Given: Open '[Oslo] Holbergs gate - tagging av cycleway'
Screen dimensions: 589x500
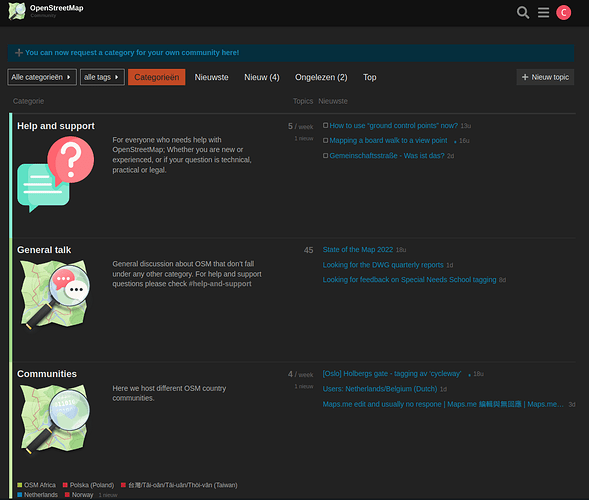Looking at the screenshot, I should pyautogui.click(x=391, y=373).
